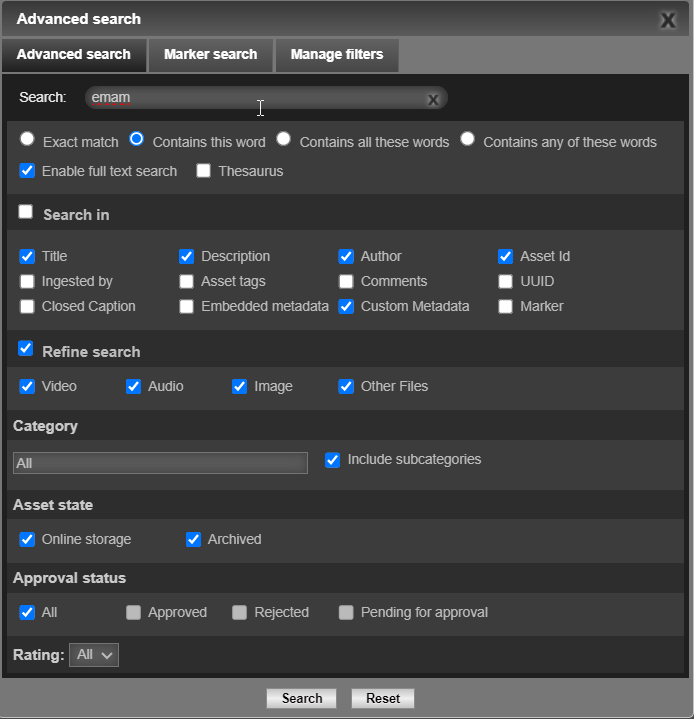The height and width of the screenshot is (719, 694).
Task: Switch to the Marker search tab
Action: tap(211, 55)
